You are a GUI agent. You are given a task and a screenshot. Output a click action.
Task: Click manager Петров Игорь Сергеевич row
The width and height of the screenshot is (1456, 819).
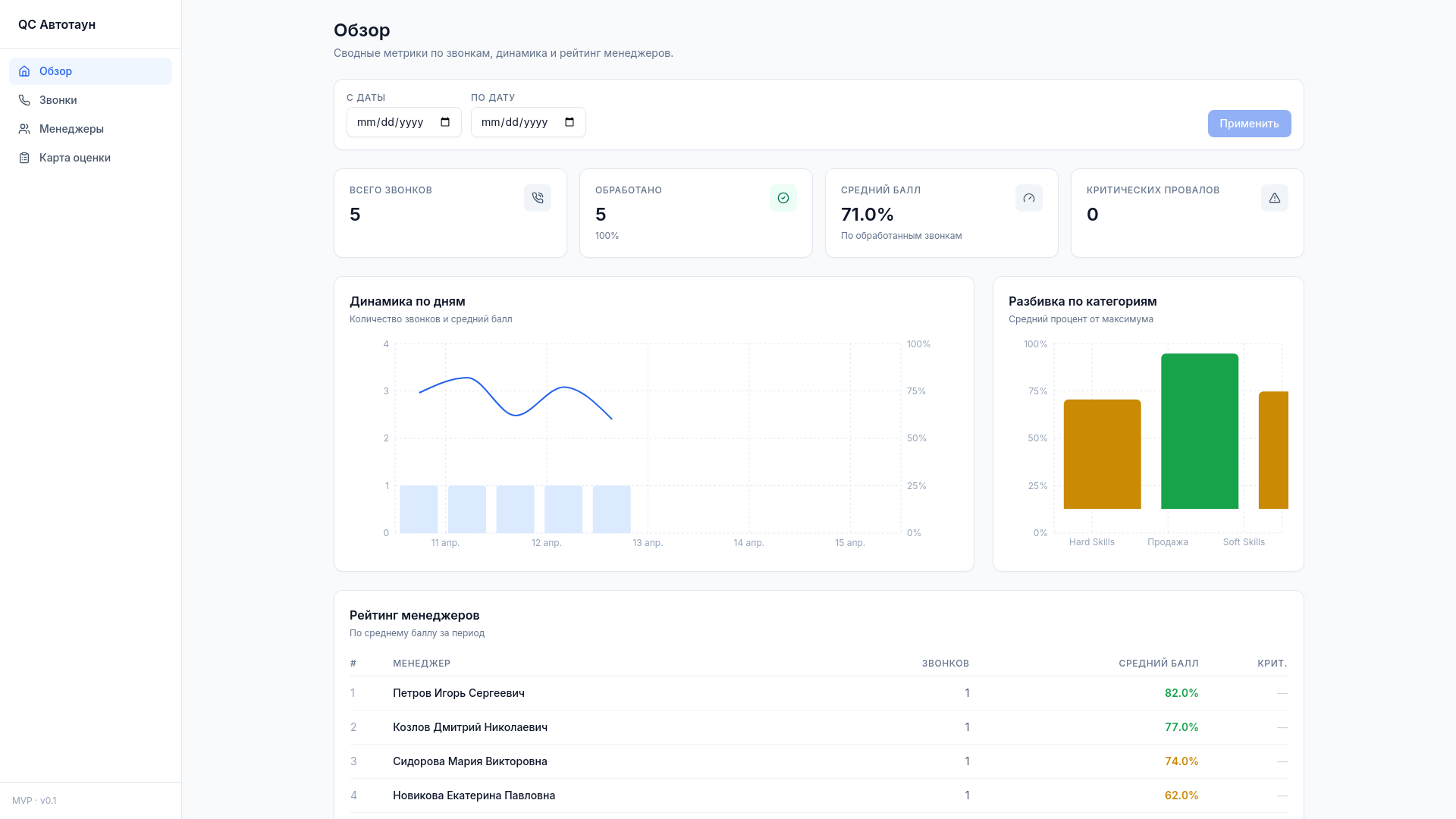459,693
